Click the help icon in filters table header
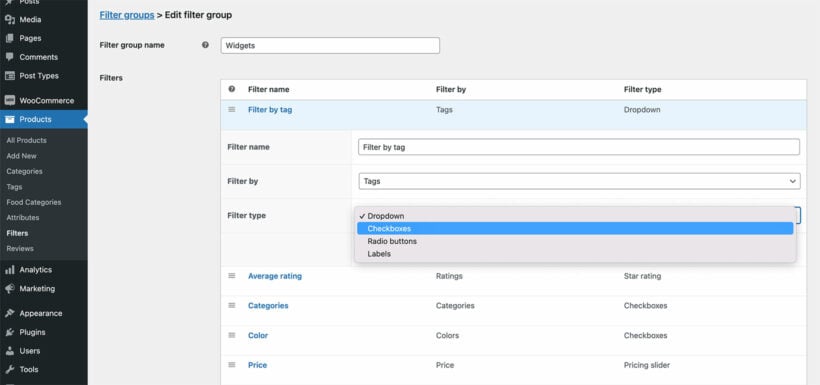This screenshot has width=820, height=385. click(232, 89)
